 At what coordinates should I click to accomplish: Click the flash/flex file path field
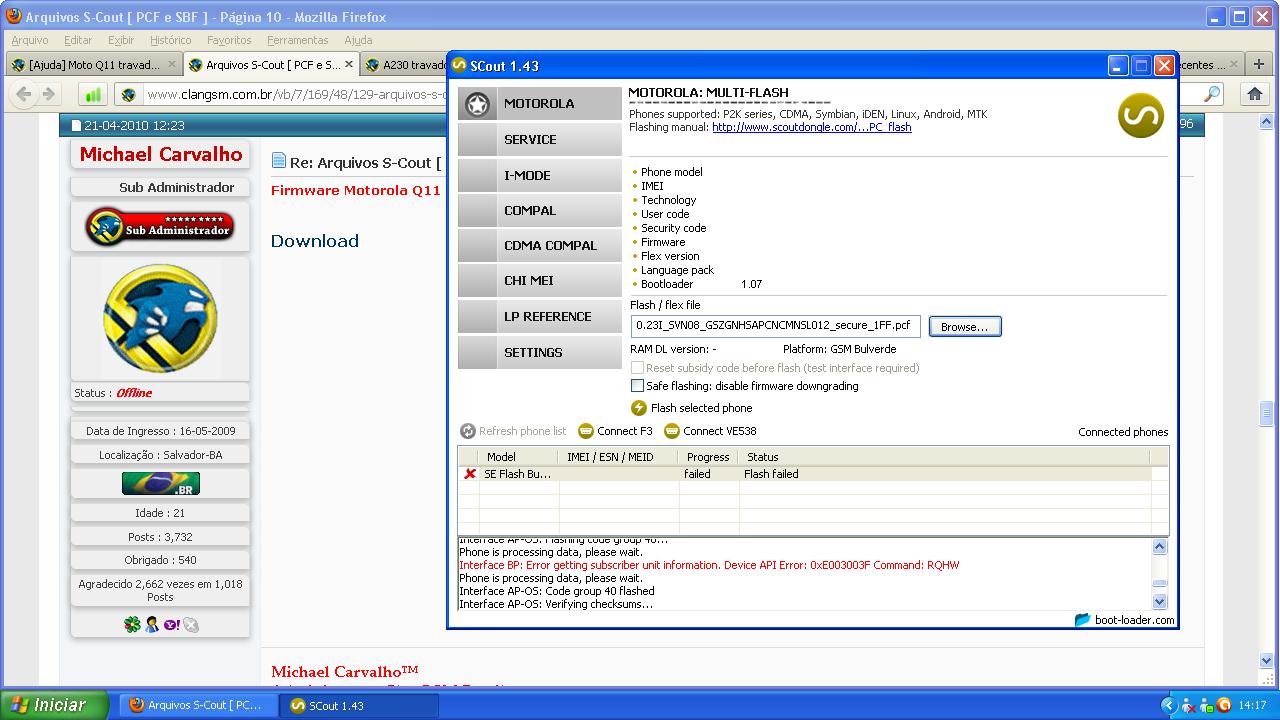tap(776, 326)
